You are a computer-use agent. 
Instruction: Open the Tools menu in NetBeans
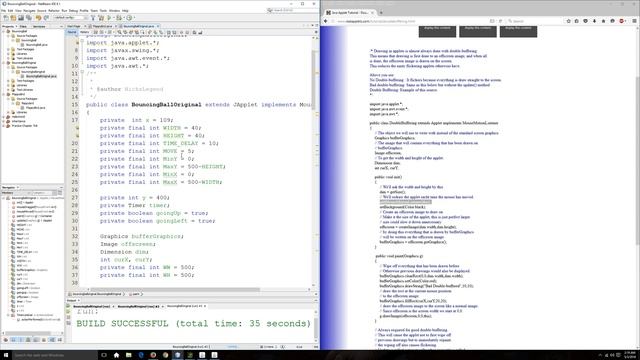click(103, 11)
